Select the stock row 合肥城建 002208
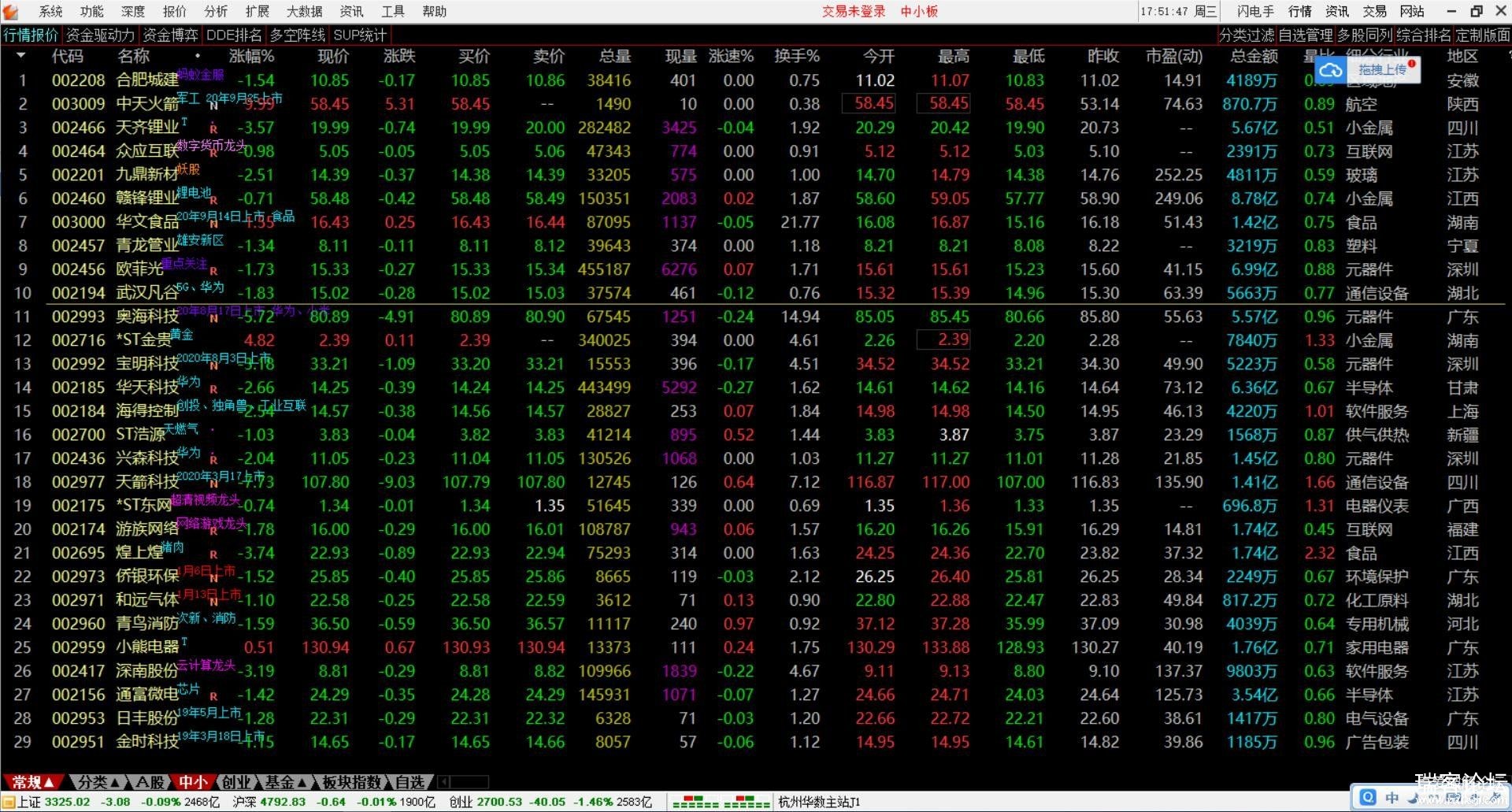Image resolution: width=1512 pixels, height=812 pixels. pyautogui.click(x=756, y=80)
